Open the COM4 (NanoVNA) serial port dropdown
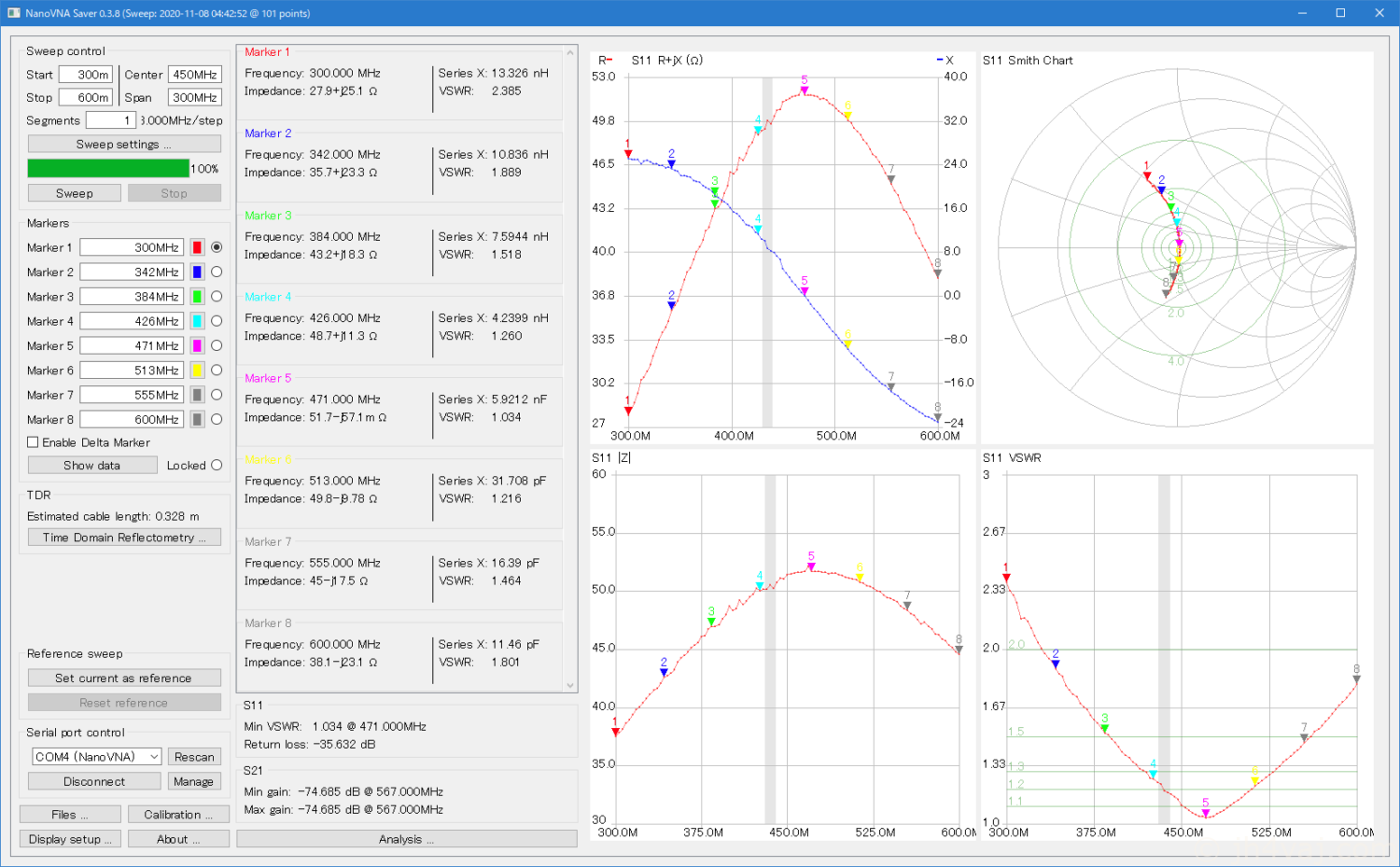Screen dimensions: 1400x867 [97, 757]
